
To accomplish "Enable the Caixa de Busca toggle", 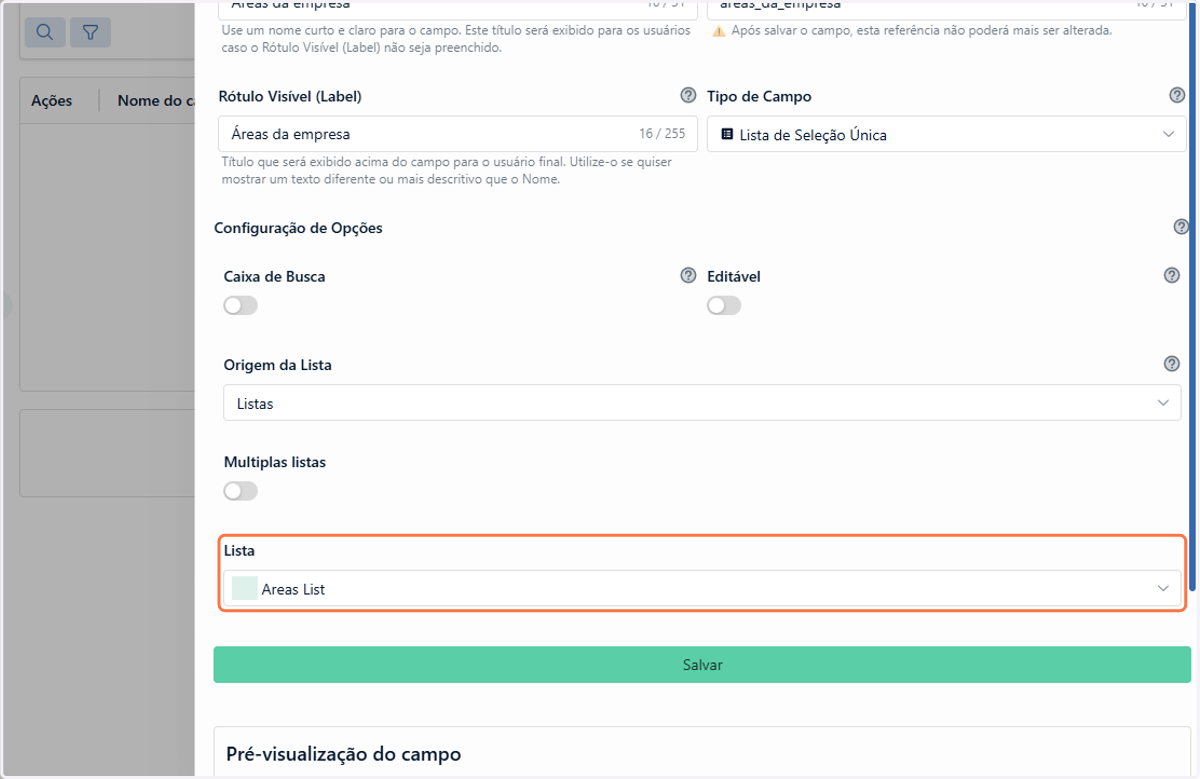I will [241, 306].
